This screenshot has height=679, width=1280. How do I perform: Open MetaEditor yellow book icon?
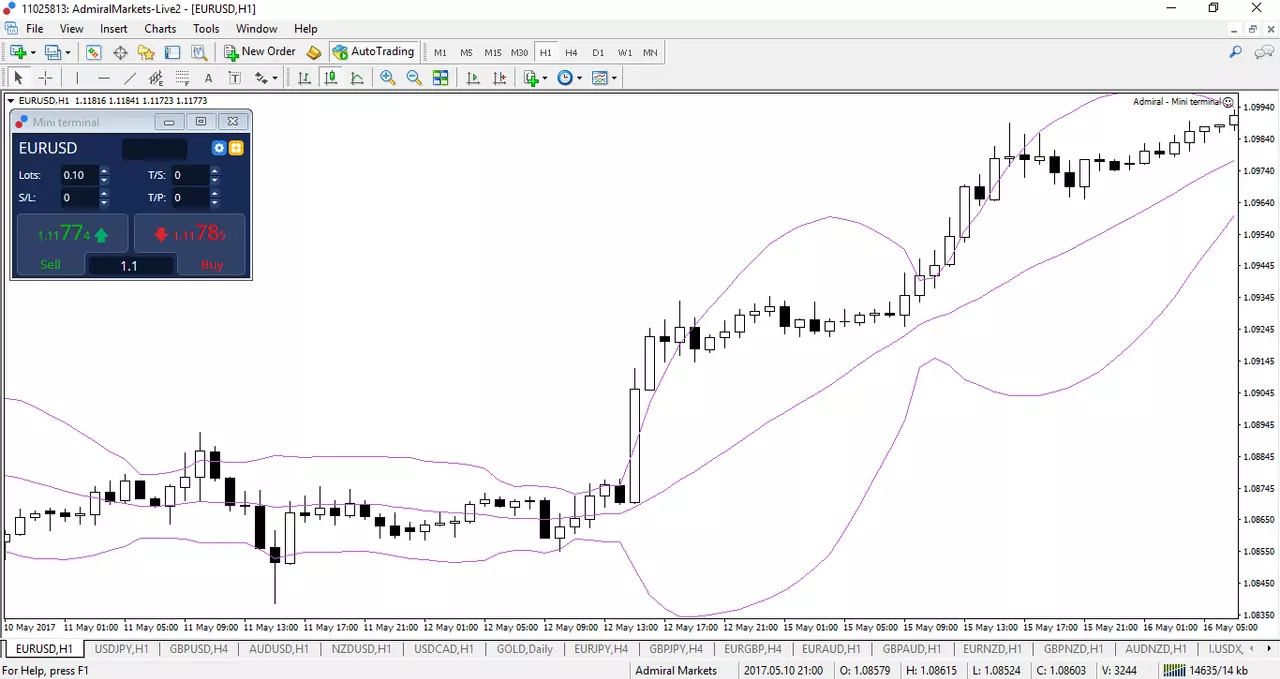click(x=313, y=52)
